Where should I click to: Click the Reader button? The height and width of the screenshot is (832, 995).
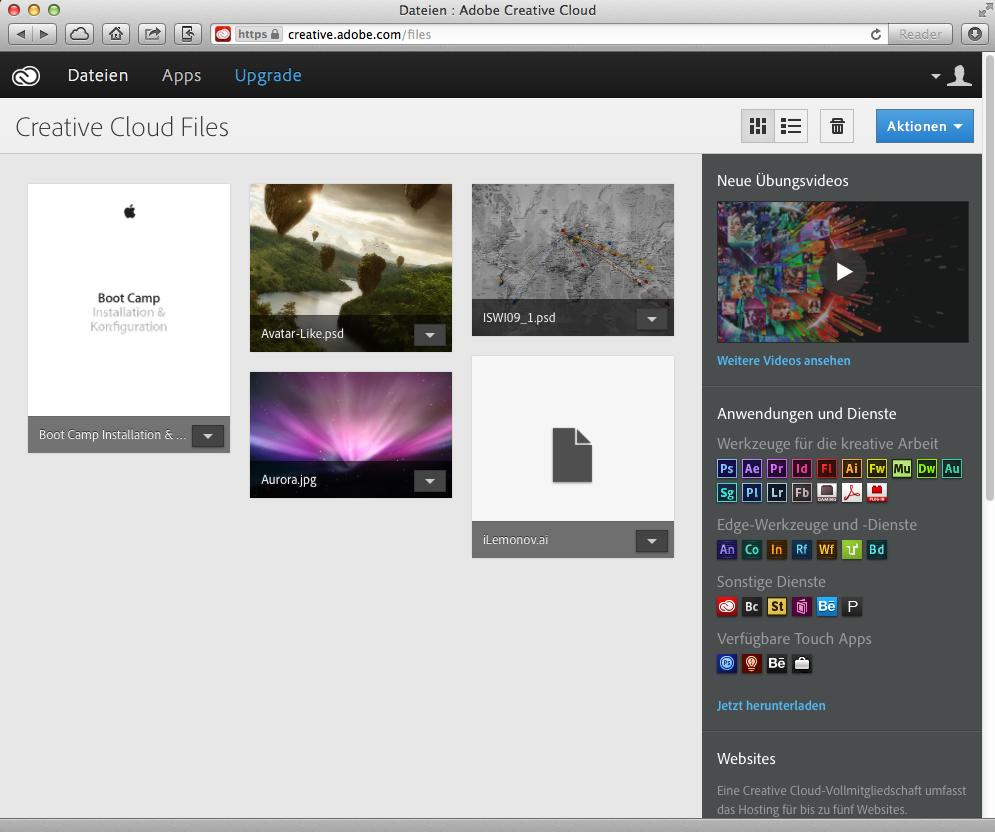920,34
